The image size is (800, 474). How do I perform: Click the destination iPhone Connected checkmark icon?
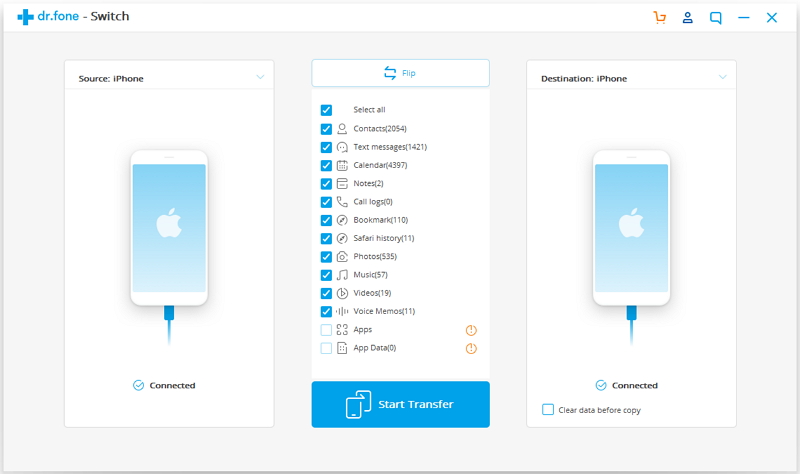click(601, 385)
